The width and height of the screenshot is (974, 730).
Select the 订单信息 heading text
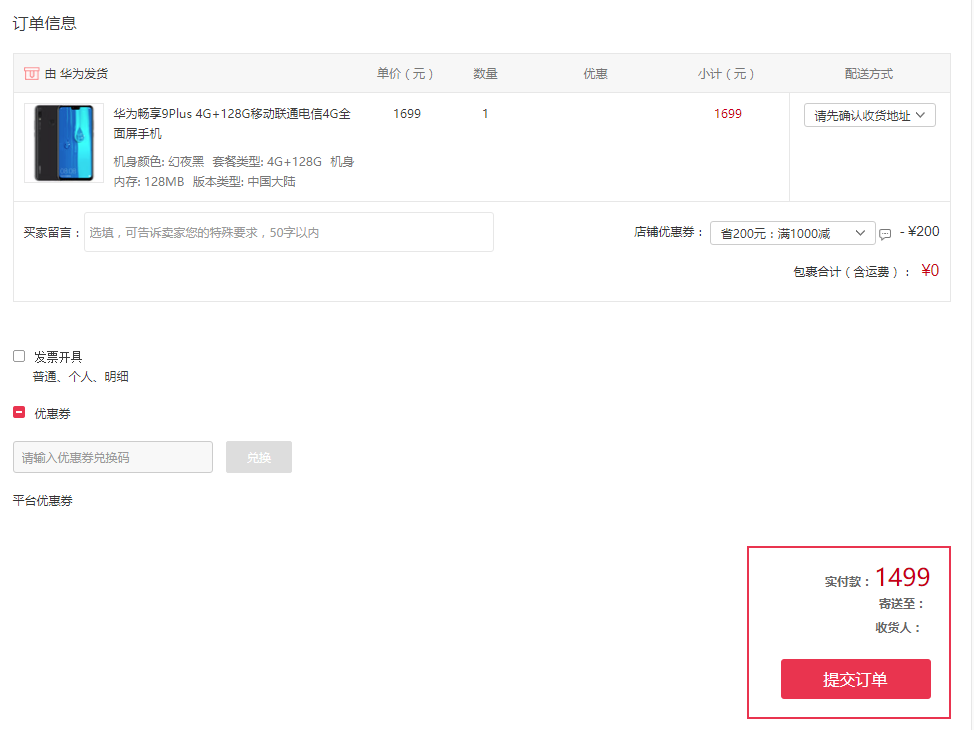click(x=44, y=24)
